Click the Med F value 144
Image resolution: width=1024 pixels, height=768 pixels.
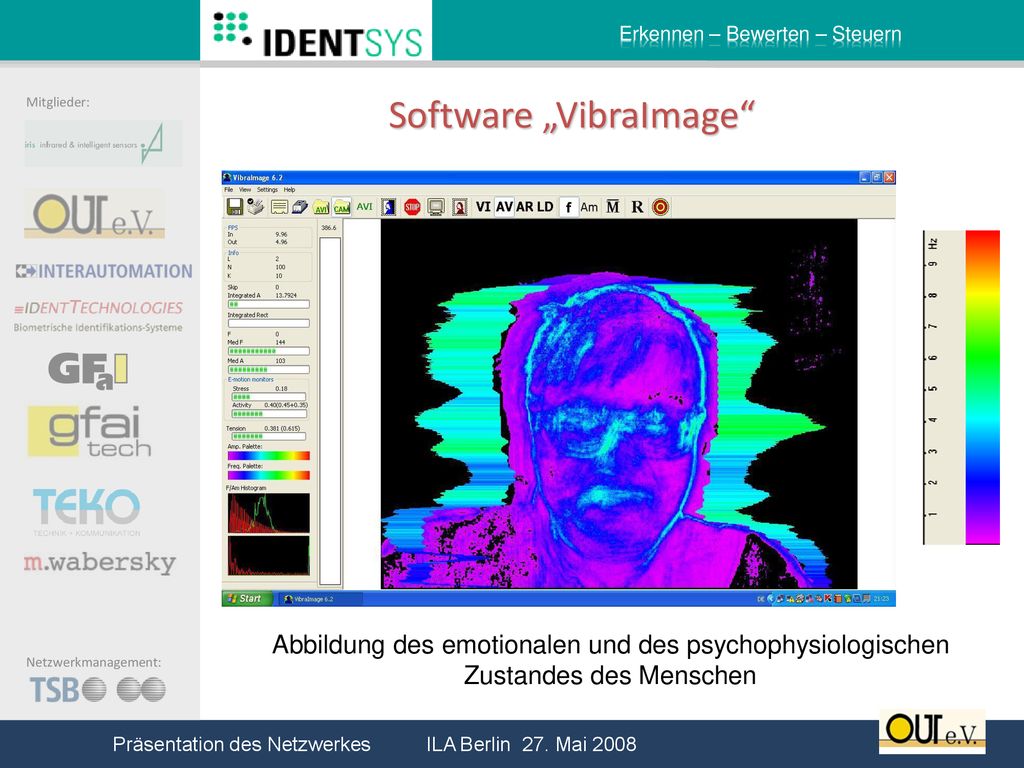(280, 342)
